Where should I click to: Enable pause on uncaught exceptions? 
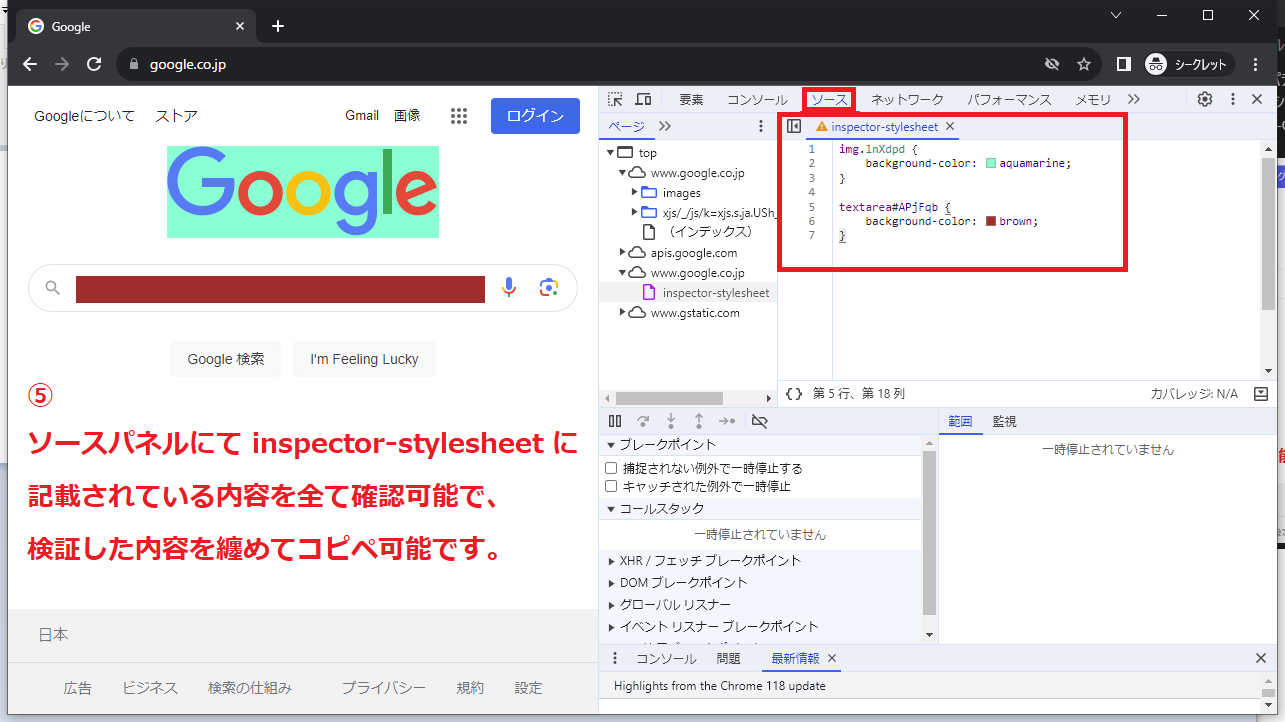tap(611, 467)
